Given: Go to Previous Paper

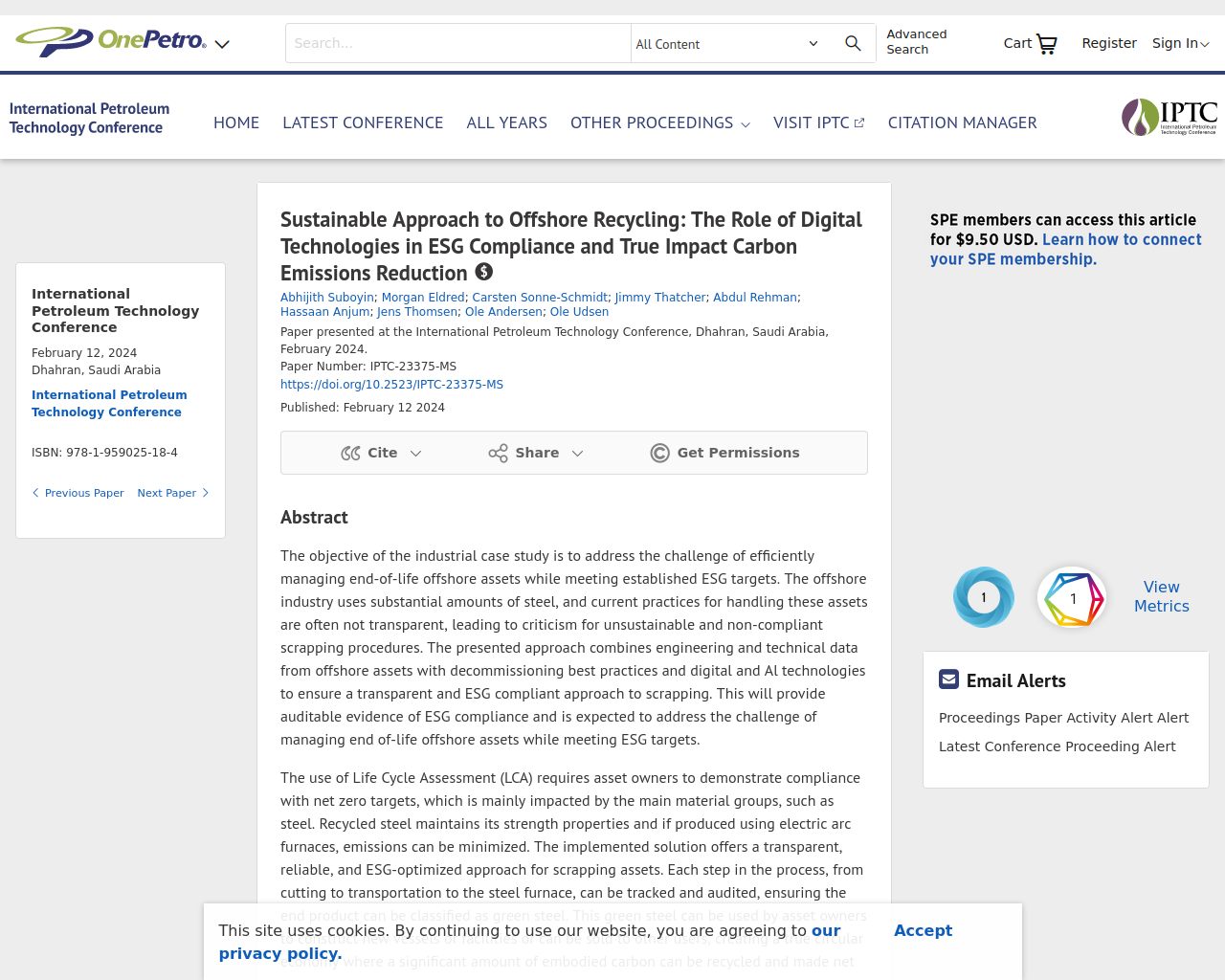Looking at the screenshot, I should click(78, 493).
